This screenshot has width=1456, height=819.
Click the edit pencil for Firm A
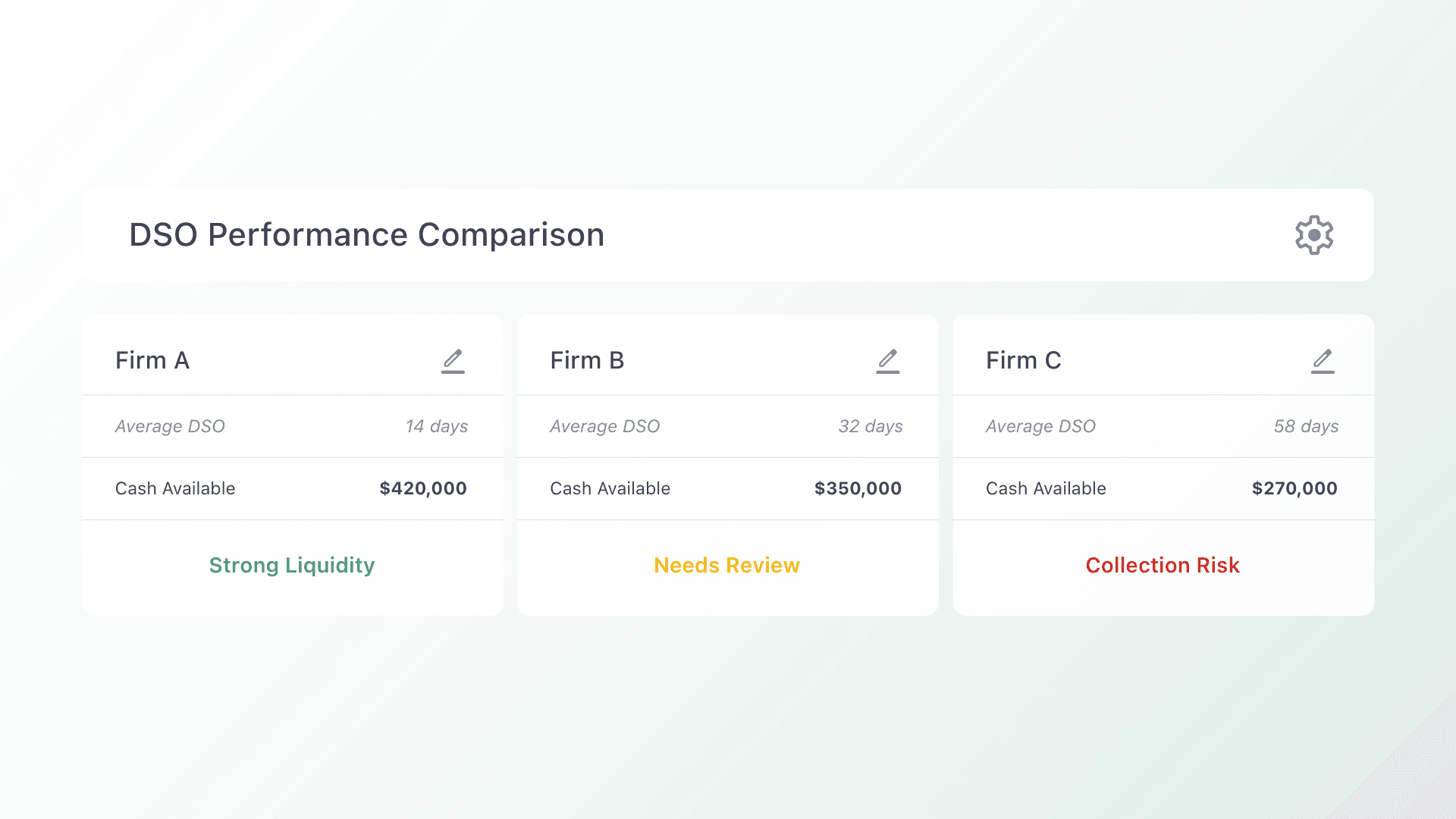(x=453, y=361)
